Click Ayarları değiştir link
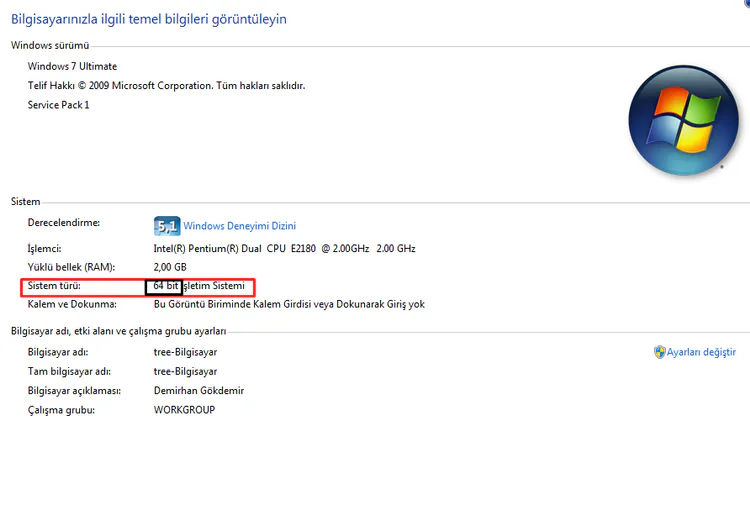Image resolution: width=750 pixels, height=526 pixels. click(701, 352)
